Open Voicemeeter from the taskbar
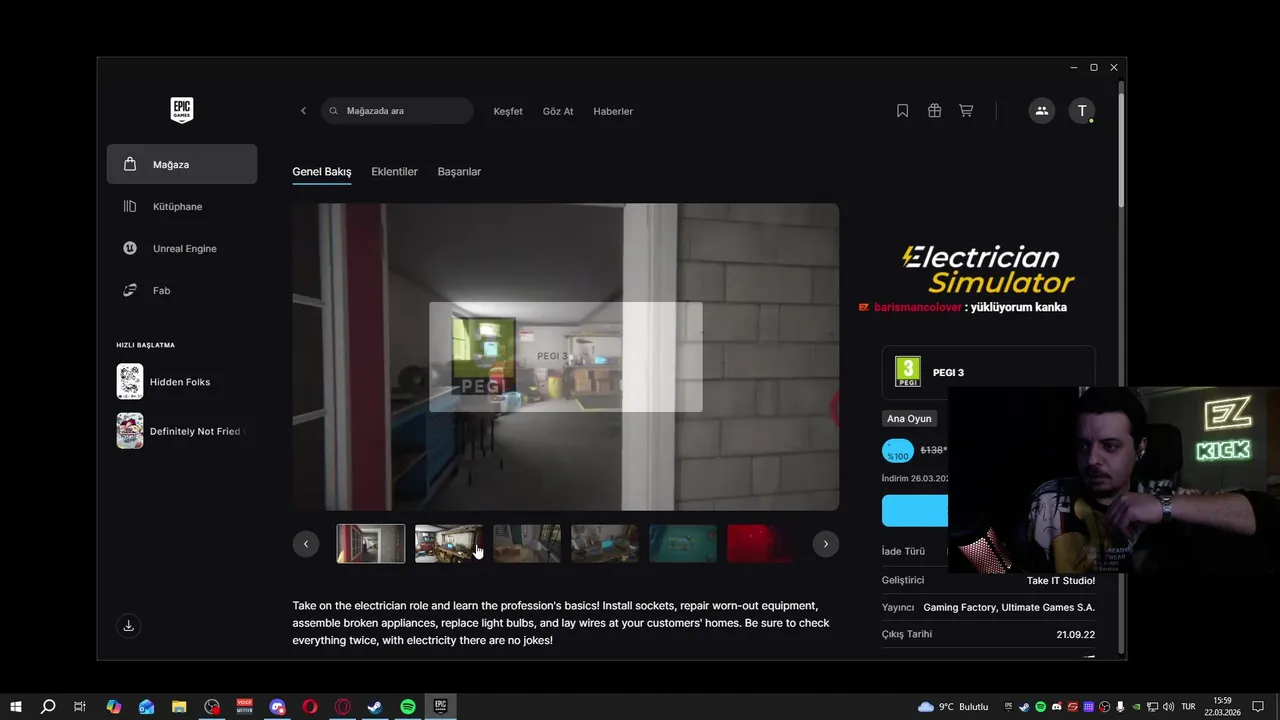Image resolution: width=1280 pixels, height=720 pixels. tap(244, 707)
